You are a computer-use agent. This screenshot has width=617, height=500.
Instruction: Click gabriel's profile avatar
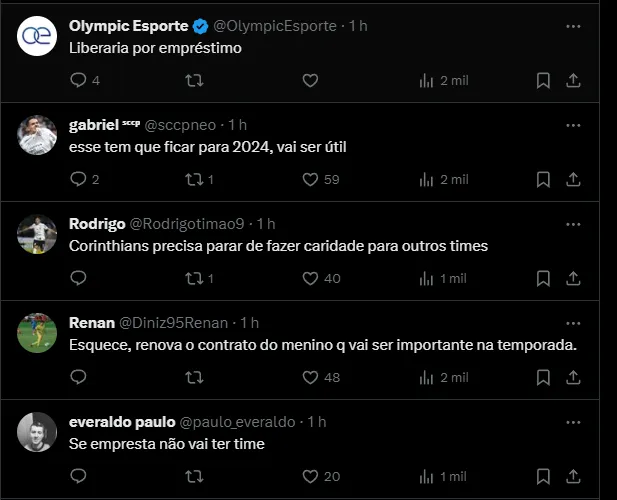37,135
